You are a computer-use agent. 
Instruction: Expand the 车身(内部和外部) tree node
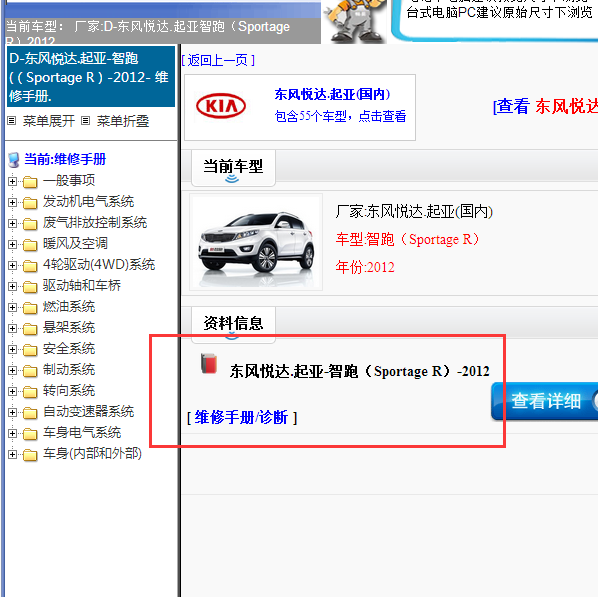[12, 454]
